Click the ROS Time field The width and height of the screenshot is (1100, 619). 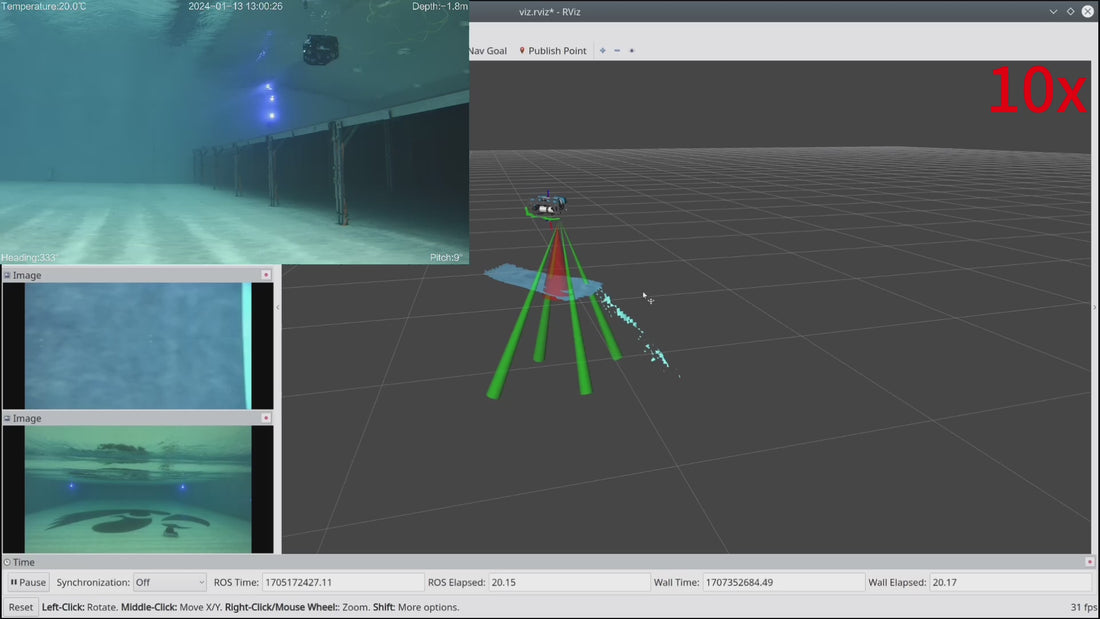(343, 583)
